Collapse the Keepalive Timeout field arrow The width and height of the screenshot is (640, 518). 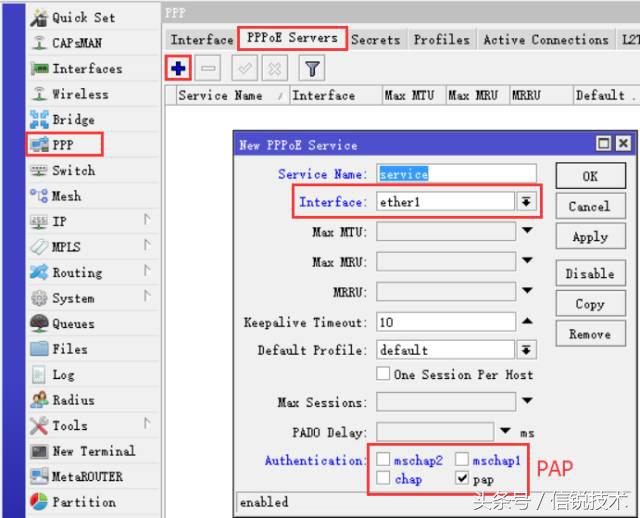[x=526, y=322]
